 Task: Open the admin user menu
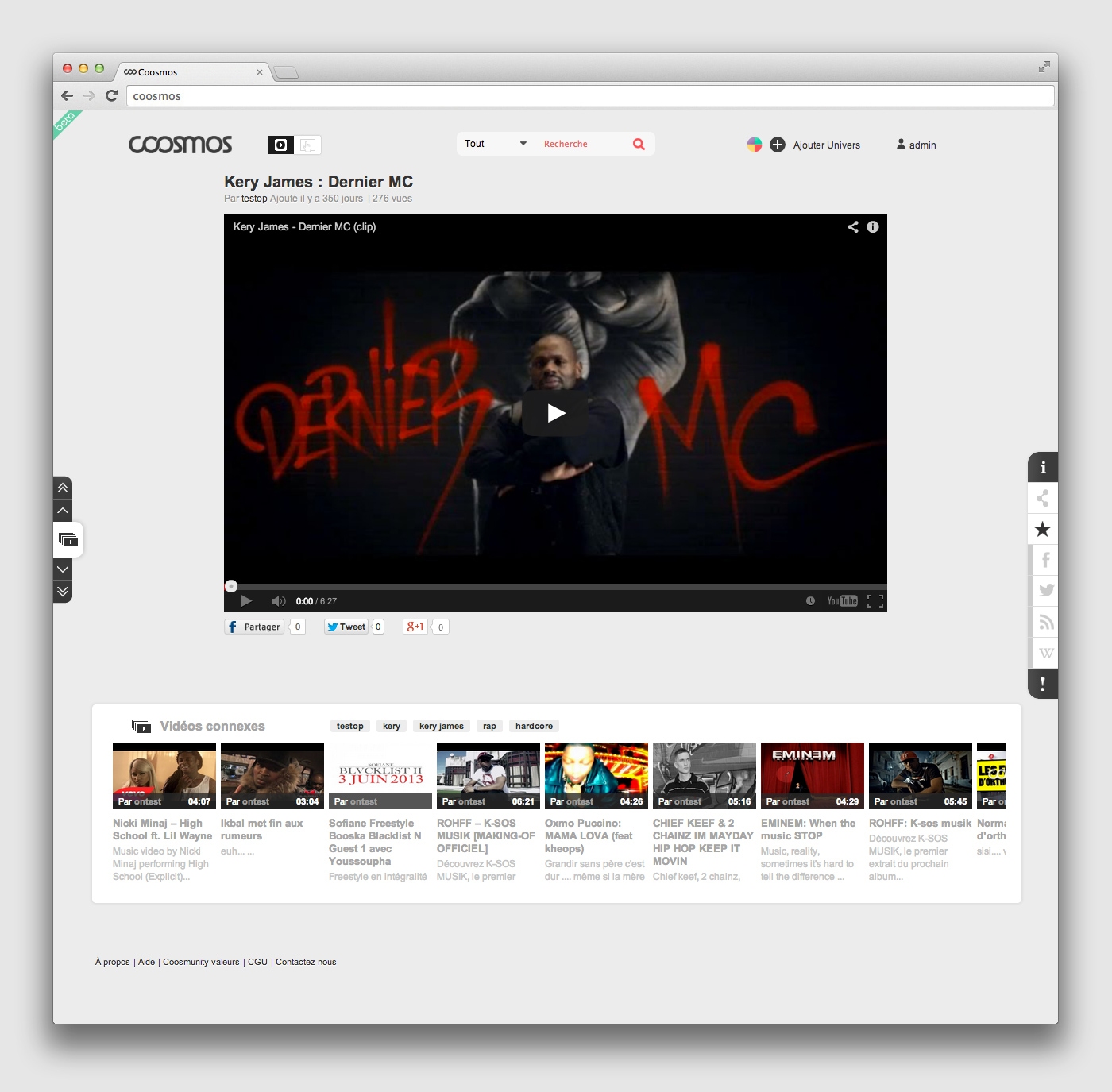[917, 145]
